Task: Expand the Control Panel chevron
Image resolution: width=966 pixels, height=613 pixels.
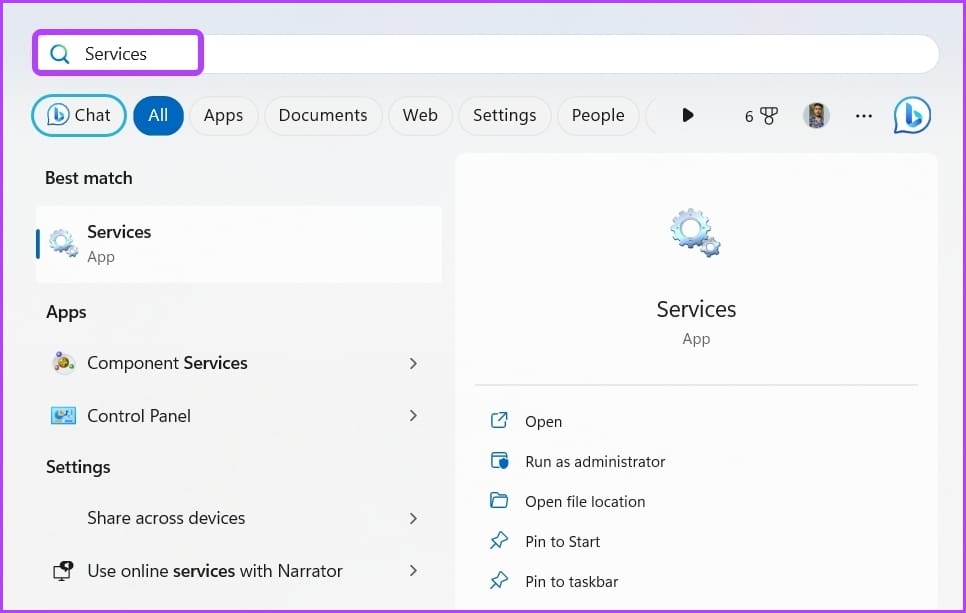Action: pyautogui.click(x=413, y=416)
